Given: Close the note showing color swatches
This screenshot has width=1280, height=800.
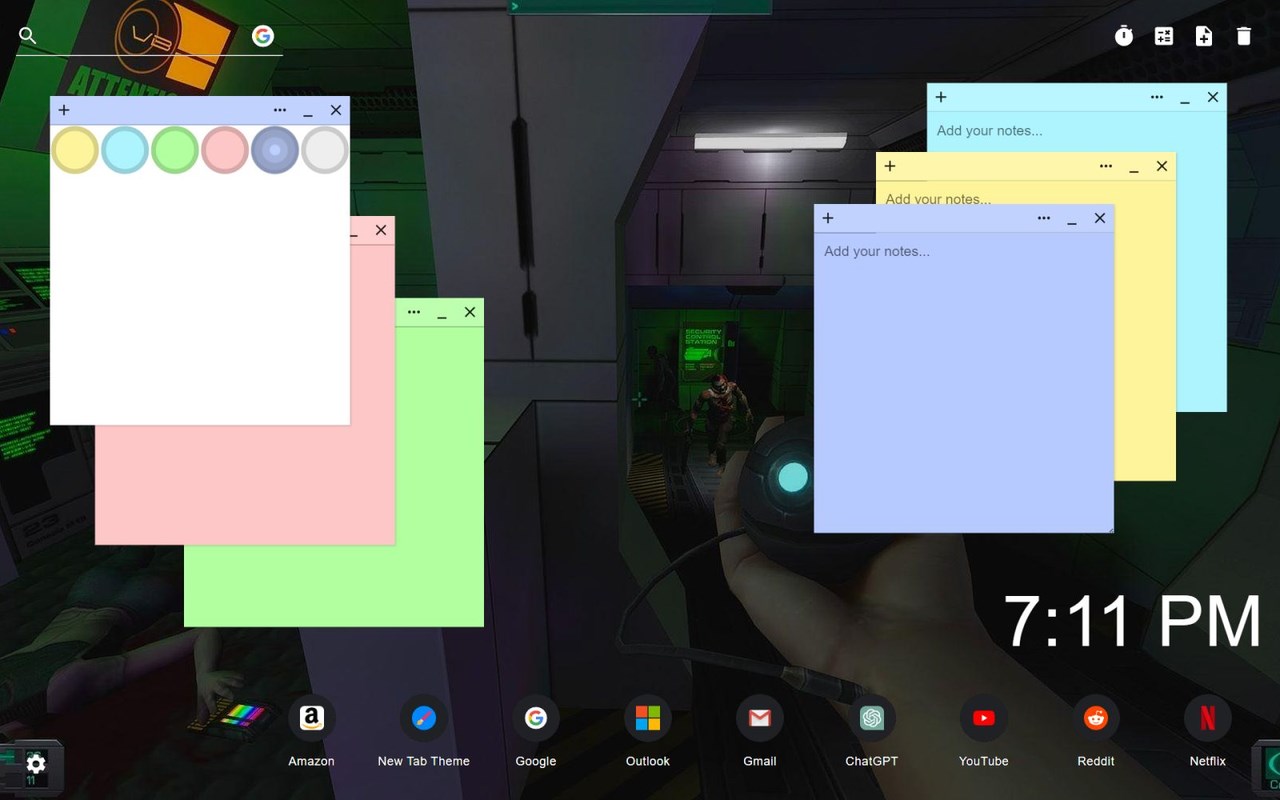Looking at the screenshot, I should pyautogui.click(x=336, y=110).
